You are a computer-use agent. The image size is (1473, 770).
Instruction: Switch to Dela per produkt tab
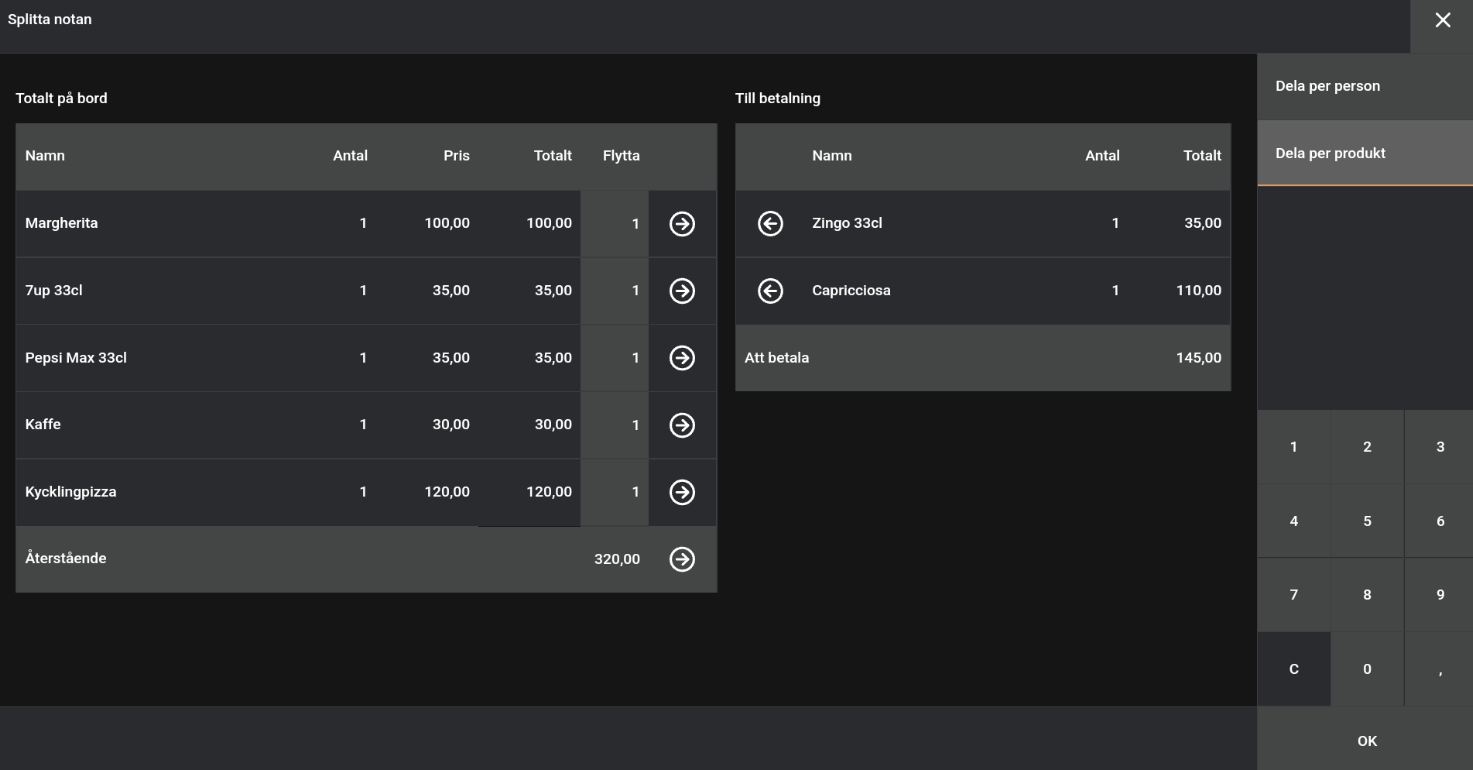(1364, 154)
